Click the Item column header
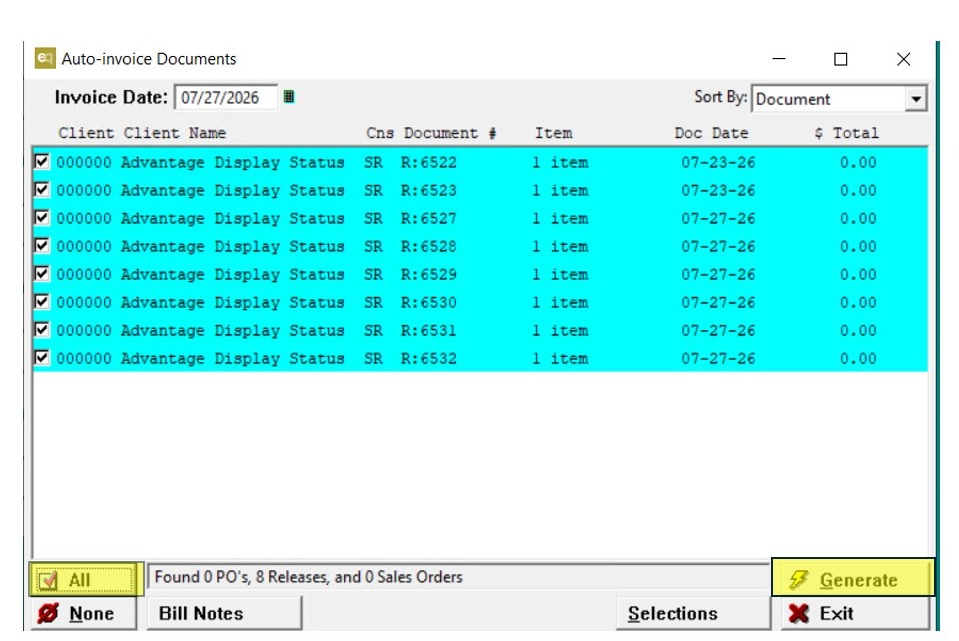This screenshot has width=959, height=641. click(x=554, y=133)
